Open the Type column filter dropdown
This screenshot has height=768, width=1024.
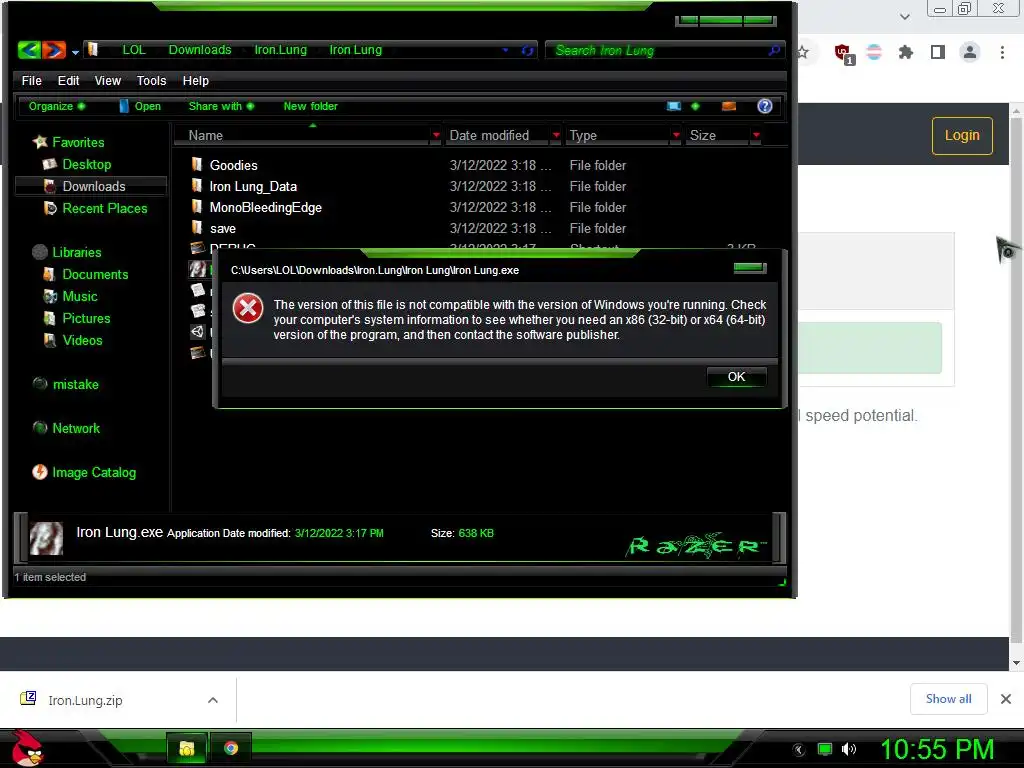[x=676, y=135]
